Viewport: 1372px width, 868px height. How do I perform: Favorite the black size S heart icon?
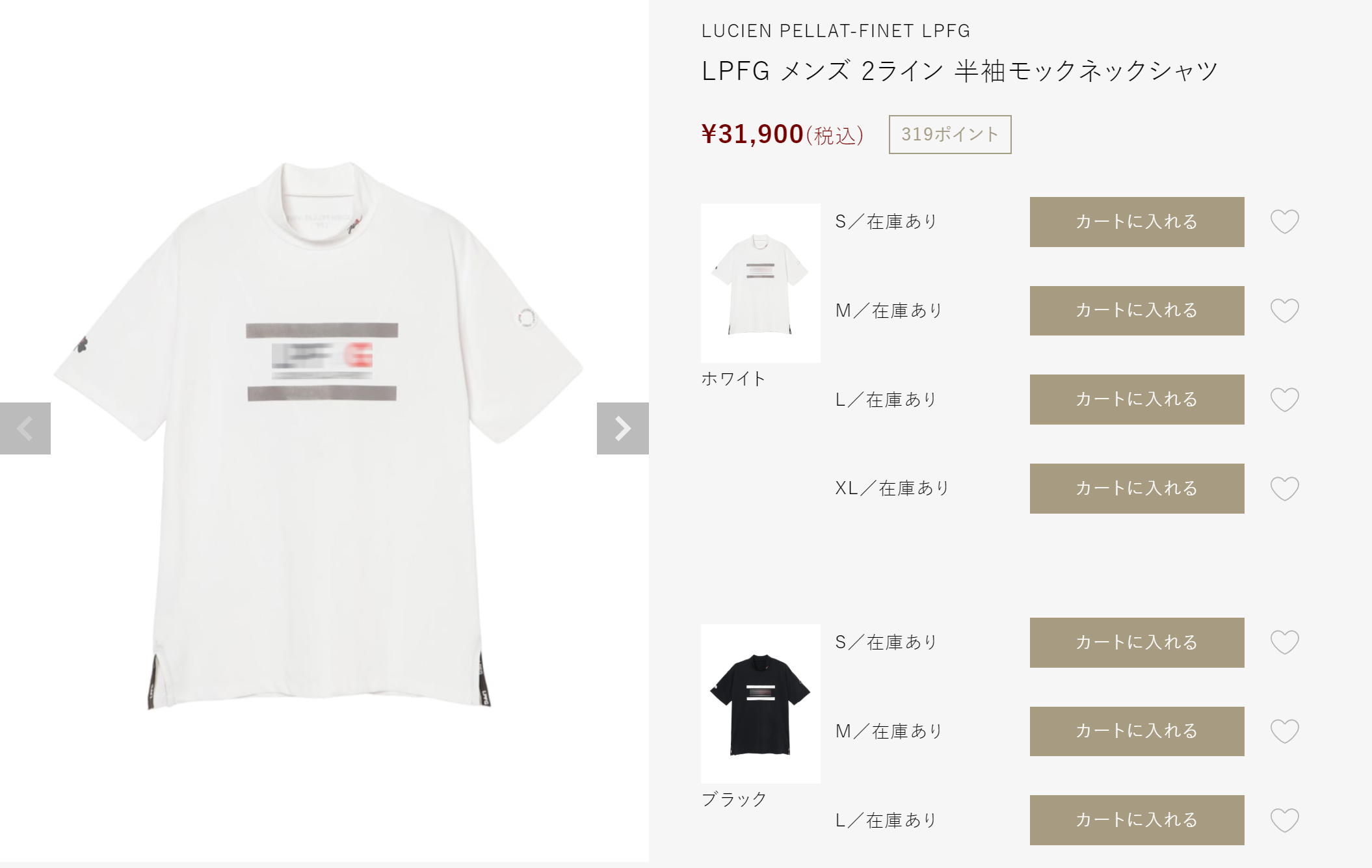1285,642
